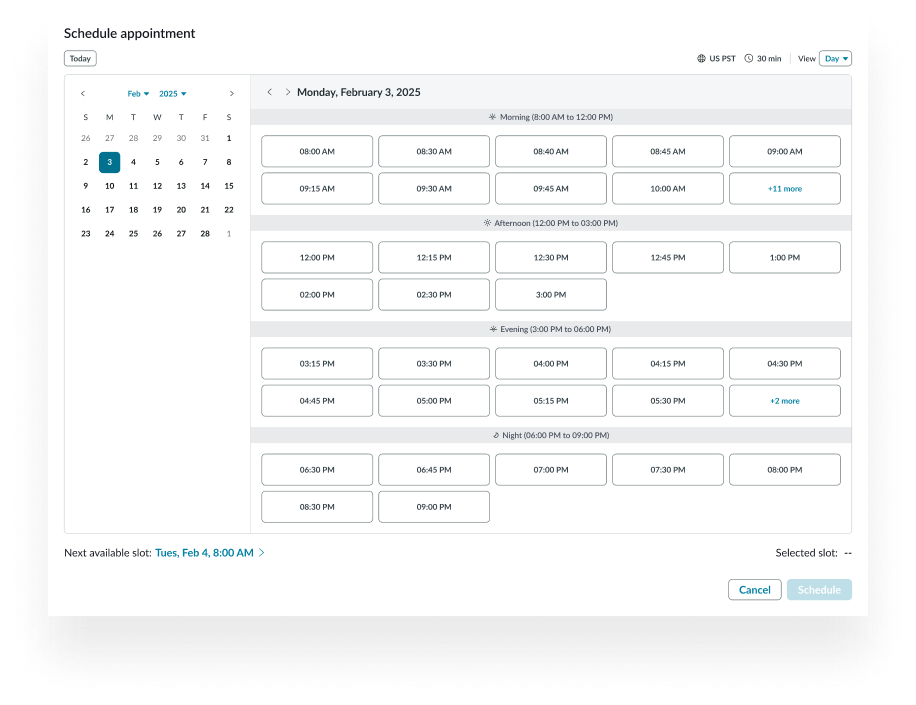This screenshot has width=916, height=705.
Task: Click the Cancel button
Action: tap(754, 589)
